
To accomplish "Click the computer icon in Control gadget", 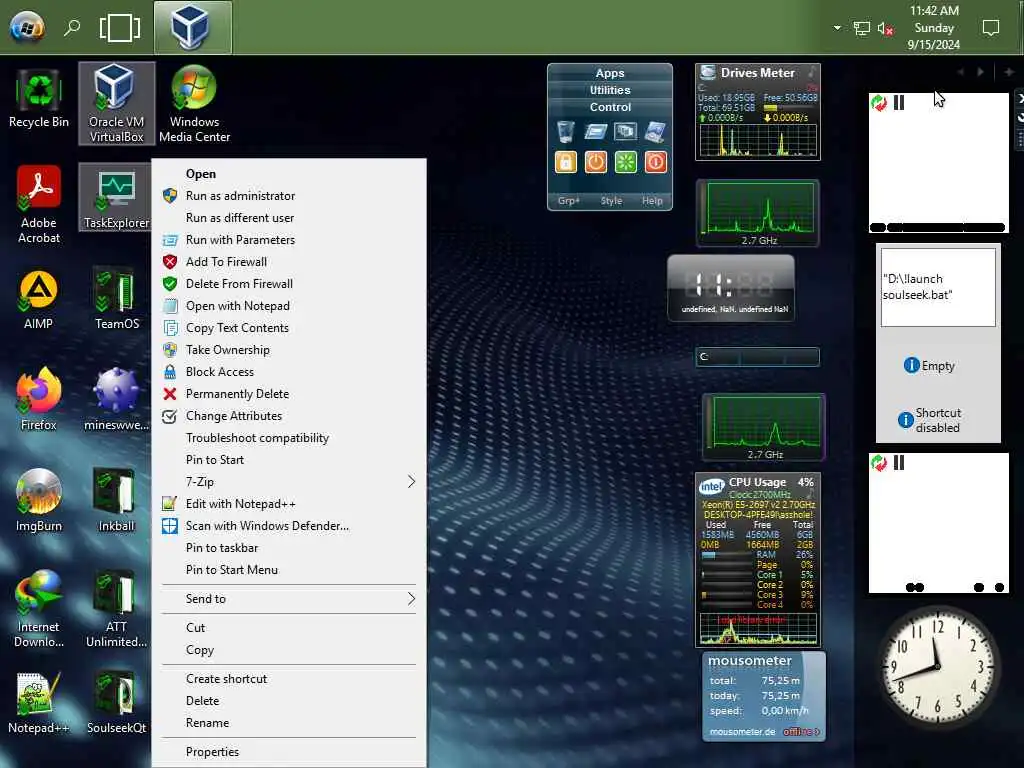I will [656, 131].
